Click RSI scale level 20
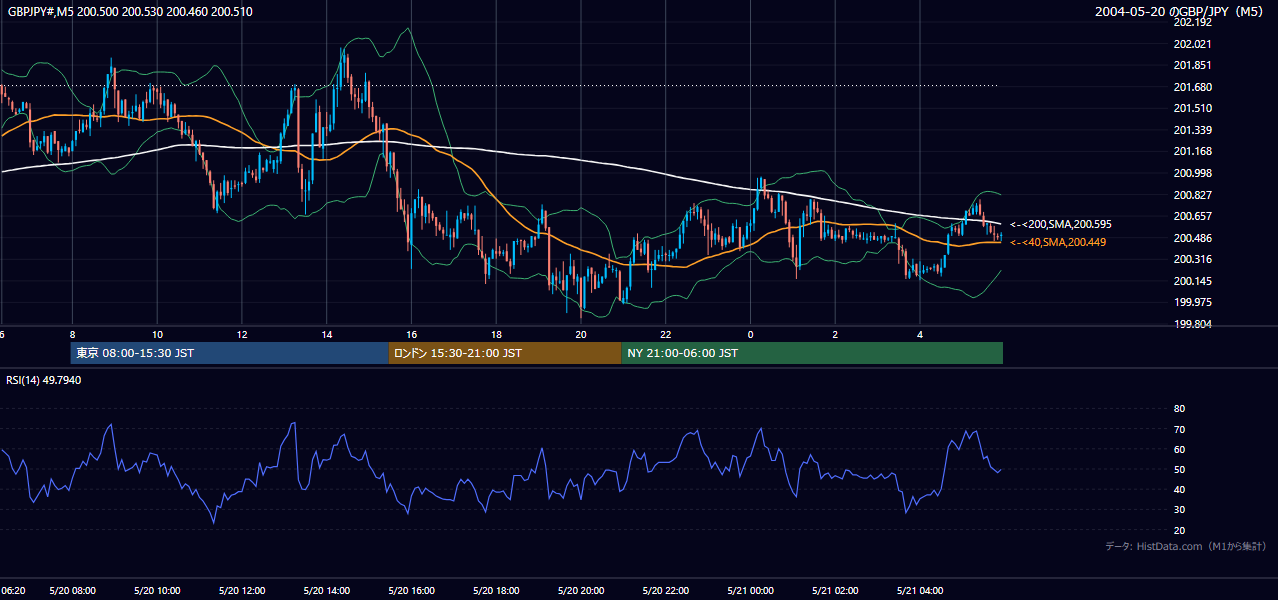The height and width of the screenshot is (600, 1278). (x=1179, y=530)
